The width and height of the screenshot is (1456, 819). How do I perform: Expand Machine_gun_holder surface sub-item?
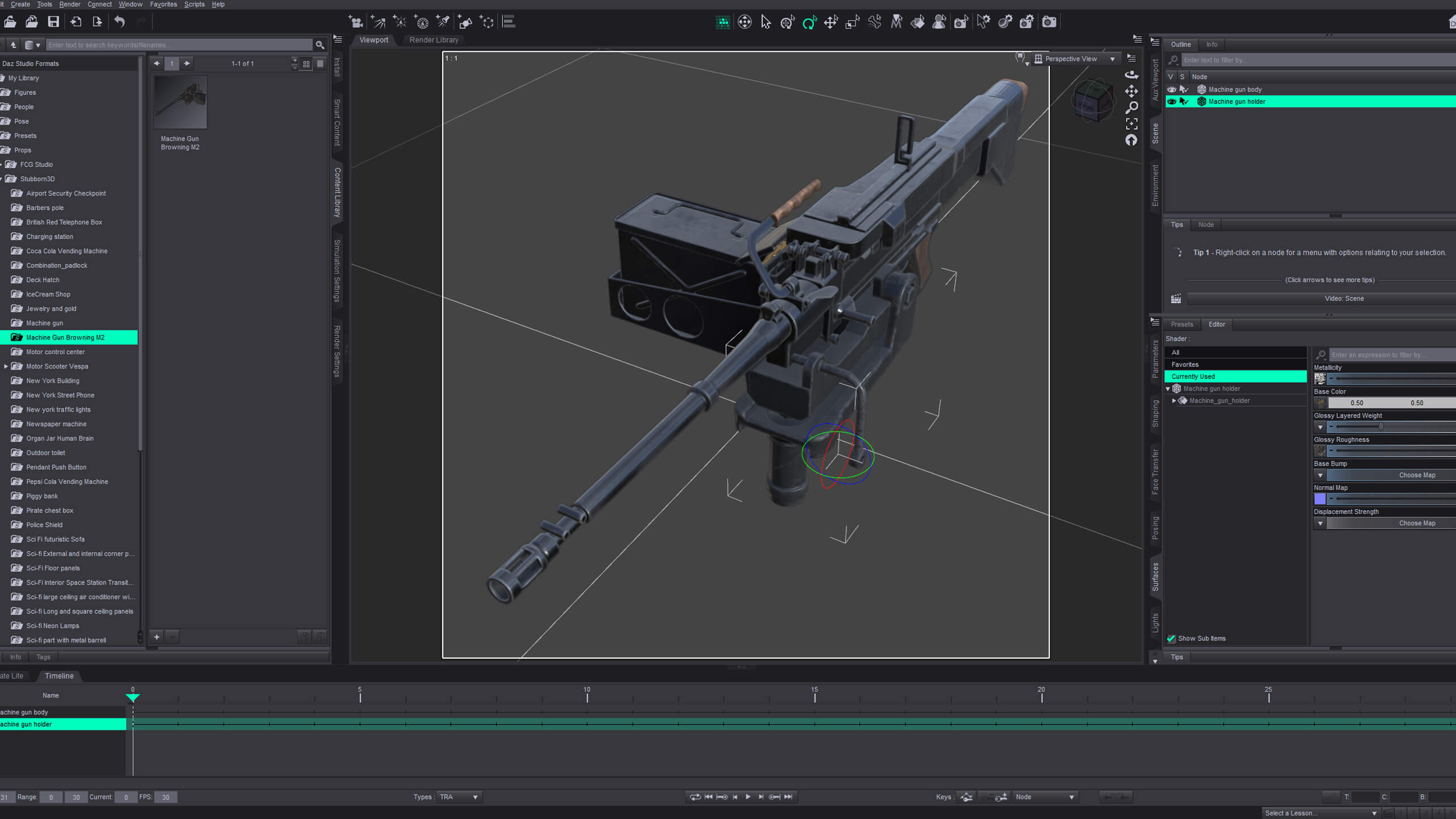[1174, 401]
